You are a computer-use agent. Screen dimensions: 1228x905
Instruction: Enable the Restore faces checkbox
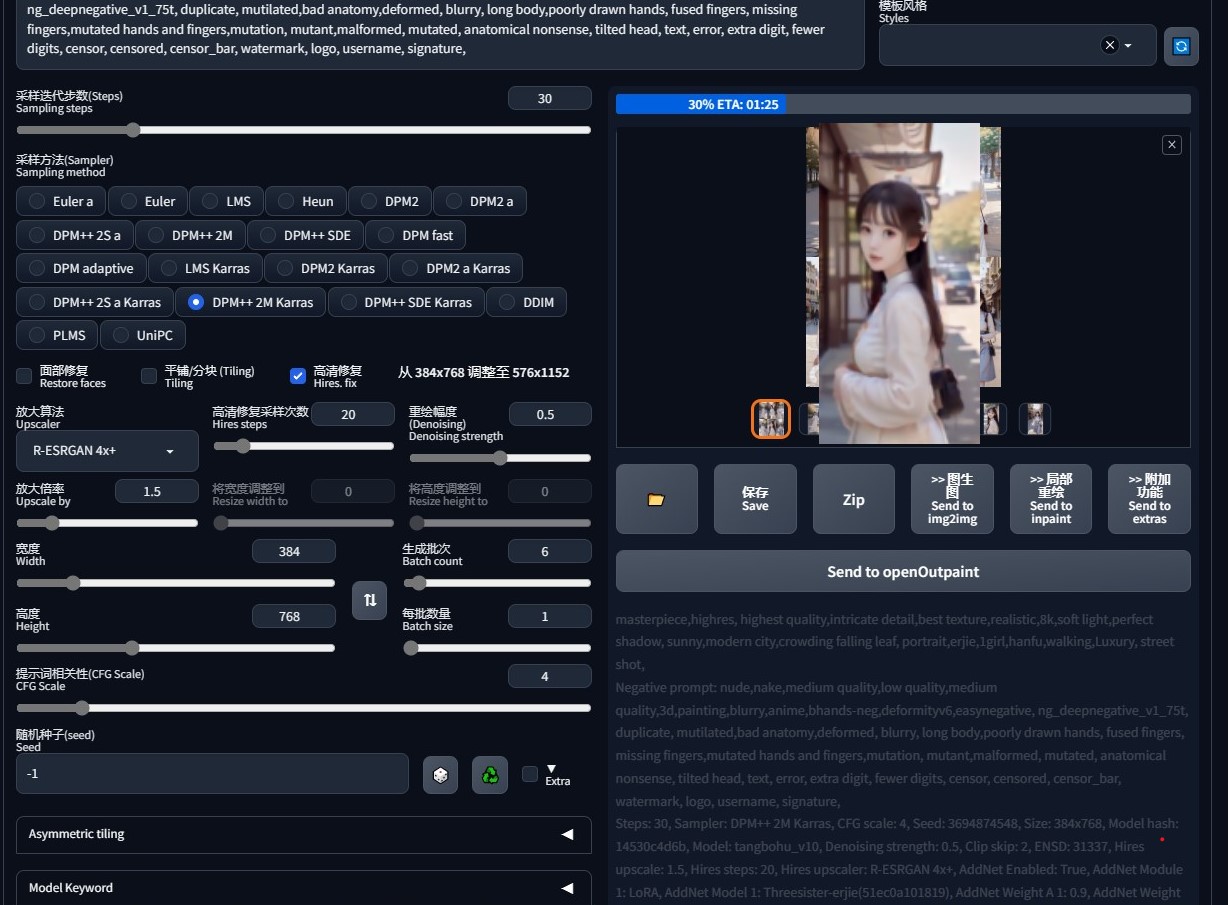[25, 376]
